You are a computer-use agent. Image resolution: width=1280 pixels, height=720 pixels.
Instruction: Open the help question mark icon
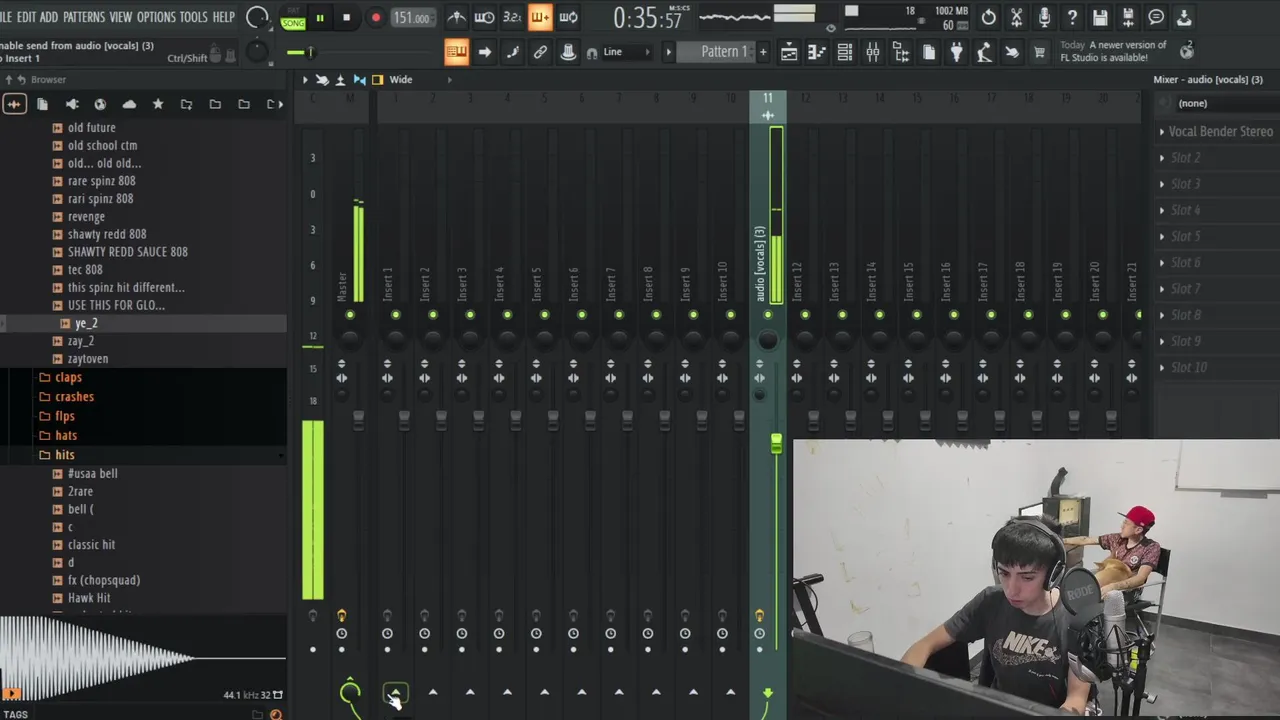pos(1072,17)
